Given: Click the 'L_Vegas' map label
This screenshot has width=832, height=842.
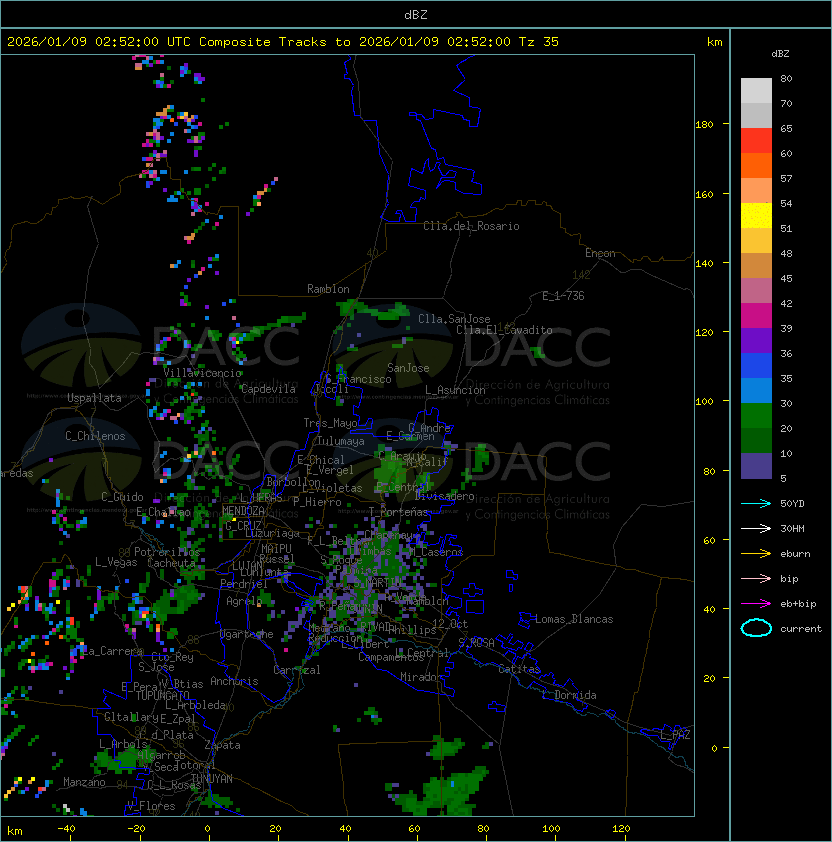Looking at the screenshot, I should tap(116, 562).
